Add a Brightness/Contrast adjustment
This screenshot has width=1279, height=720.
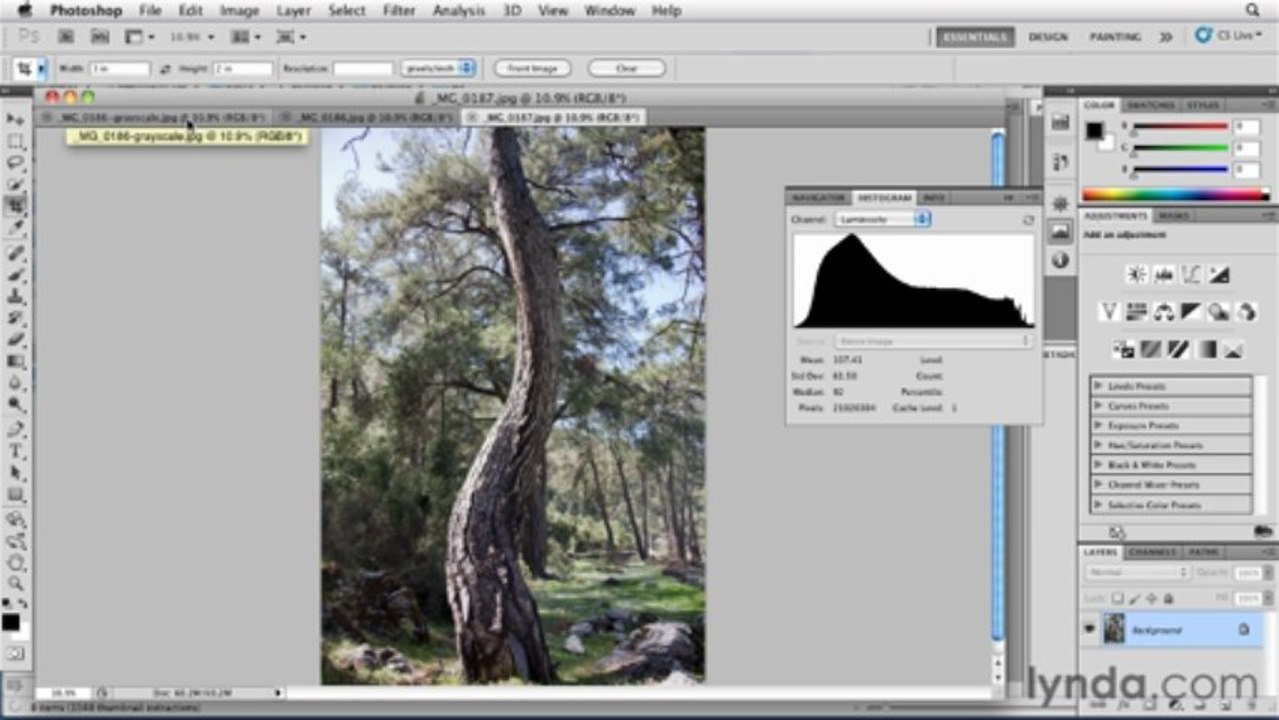click(x=1137, y=274)
